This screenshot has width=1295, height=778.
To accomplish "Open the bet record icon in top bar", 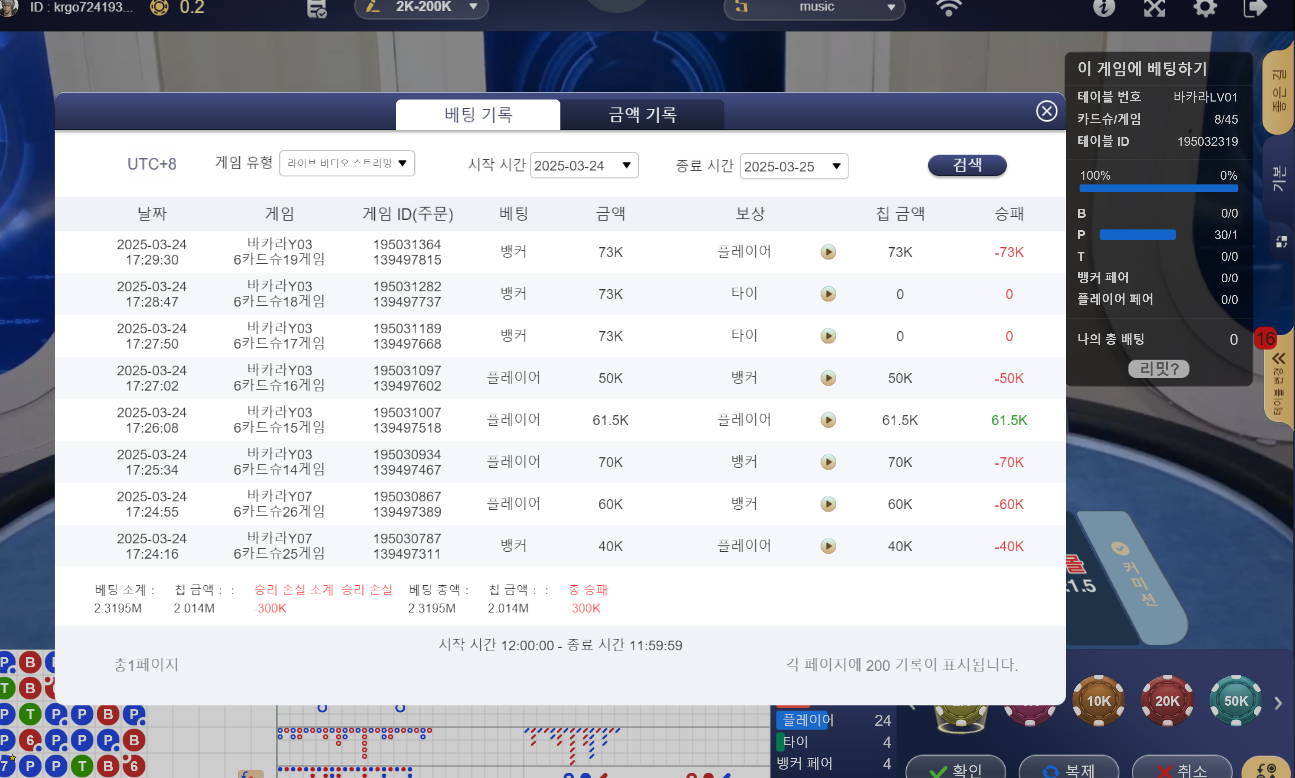I will click(x=317, y=9).
